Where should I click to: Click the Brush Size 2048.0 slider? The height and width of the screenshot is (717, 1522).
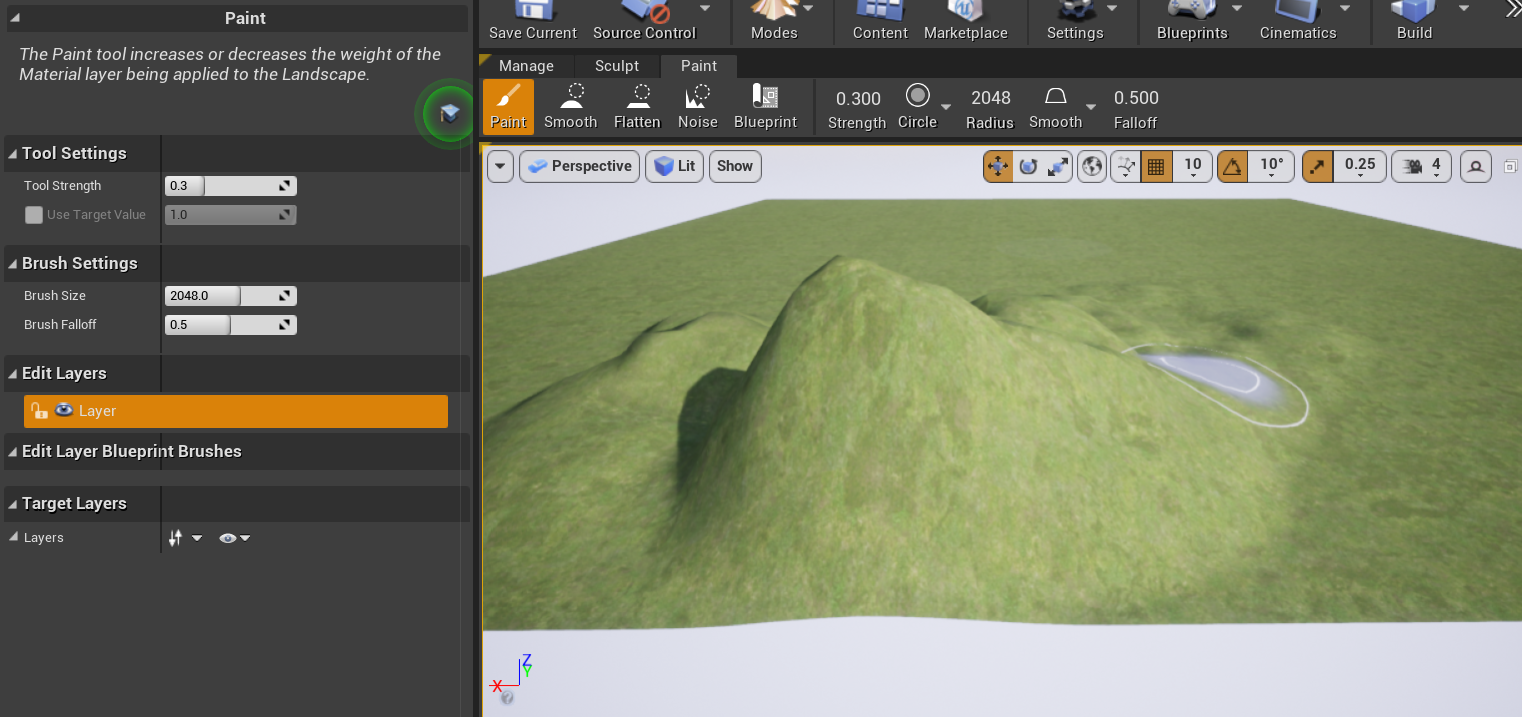231,296
